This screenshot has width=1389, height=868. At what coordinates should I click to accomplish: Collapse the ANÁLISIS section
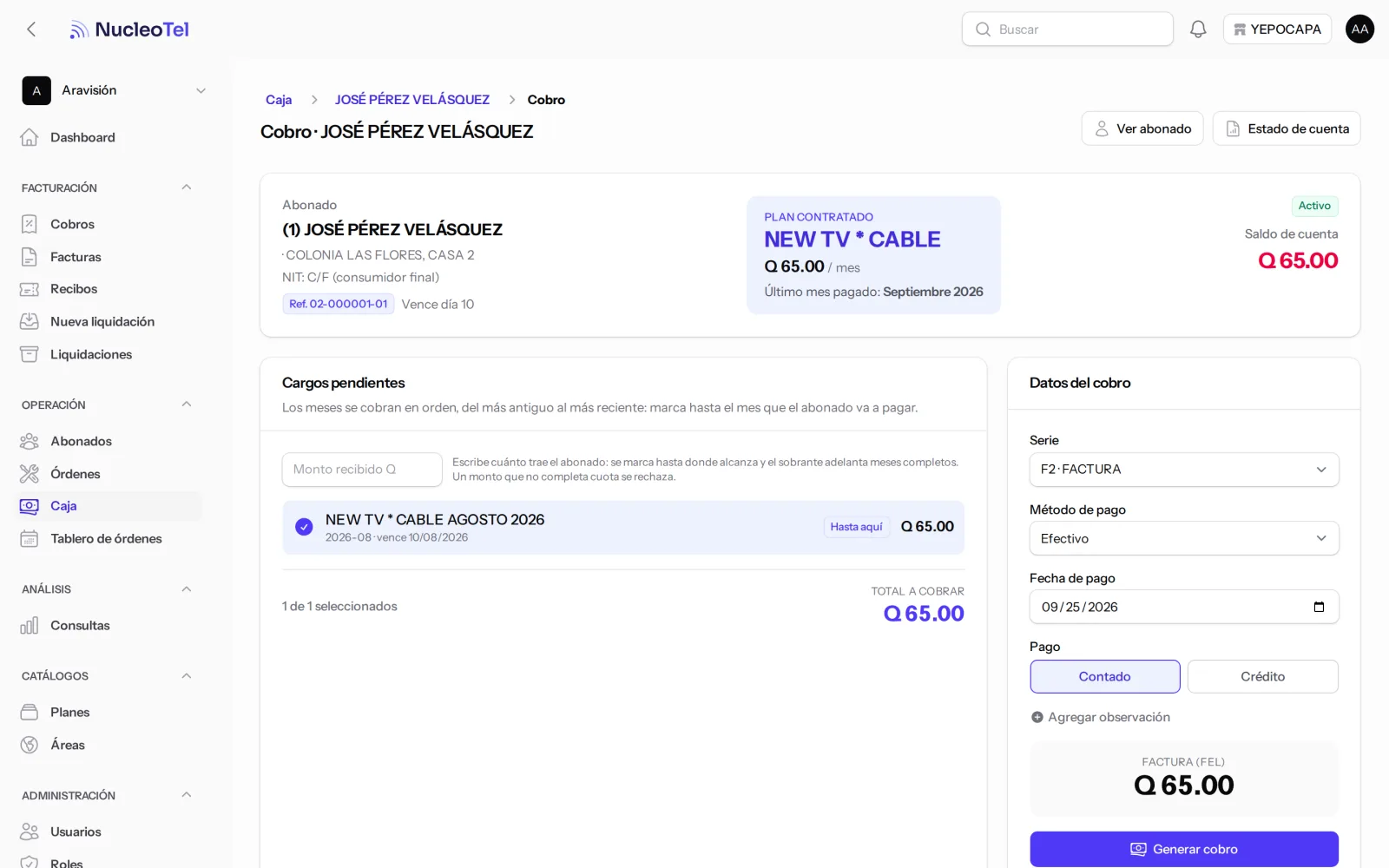coord(186,589)
